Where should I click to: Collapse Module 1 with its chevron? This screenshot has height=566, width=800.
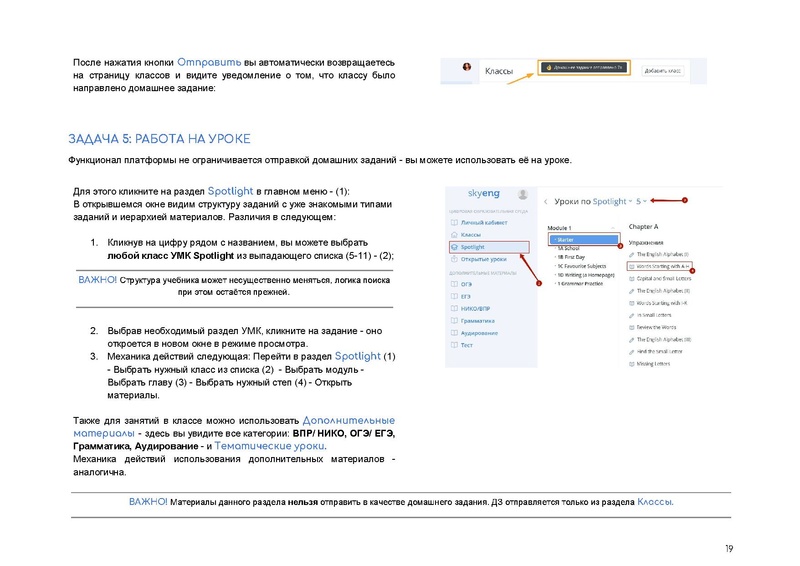point(613,228)
